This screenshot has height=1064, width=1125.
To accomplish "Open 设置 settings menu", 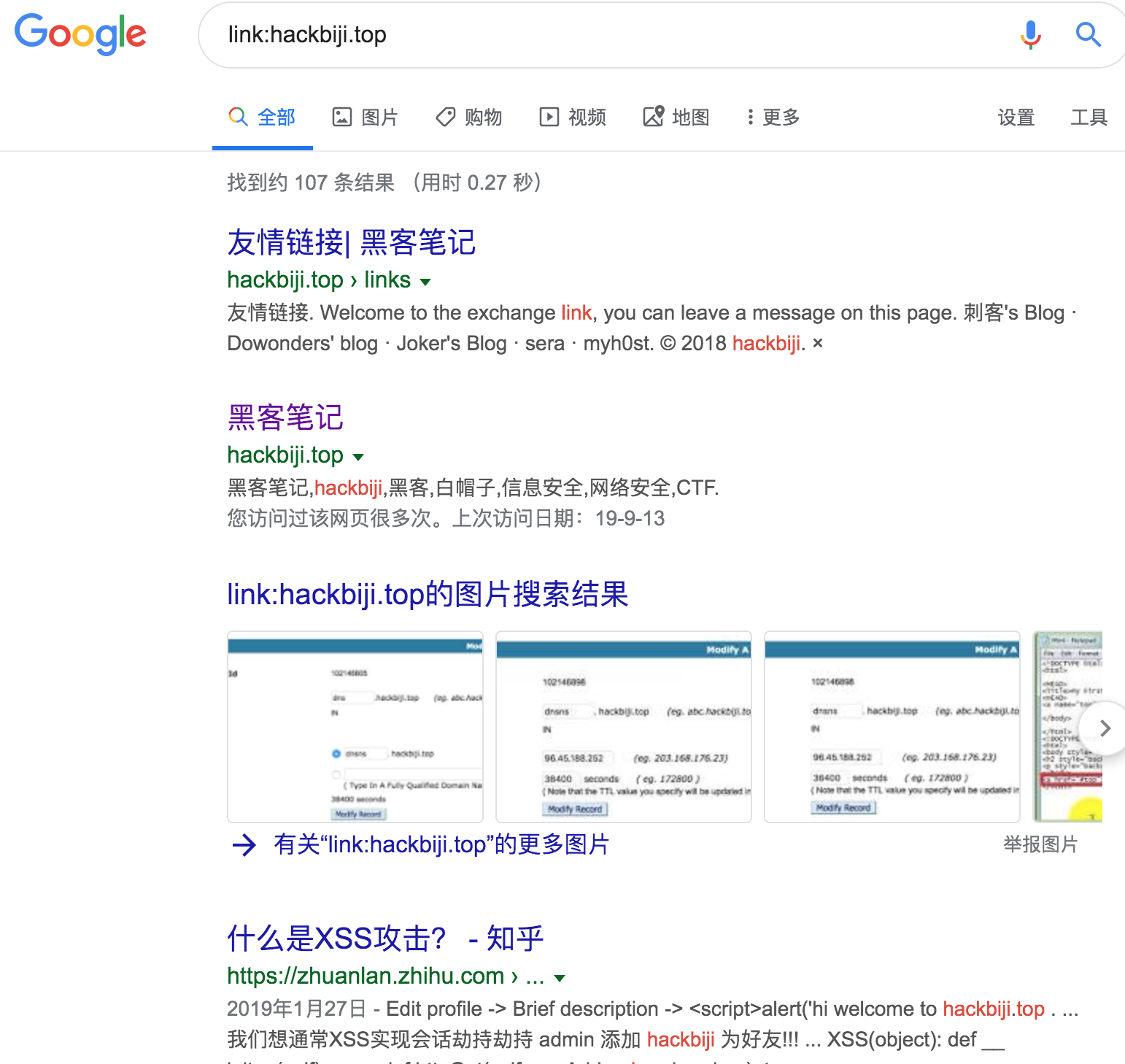I will click(1016, 117).
